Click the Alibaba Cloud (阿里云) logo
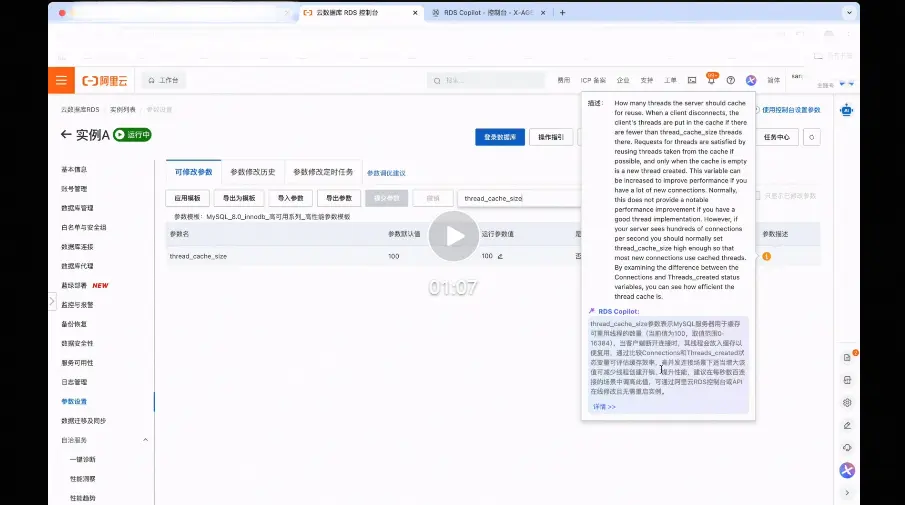 [104, 81]
